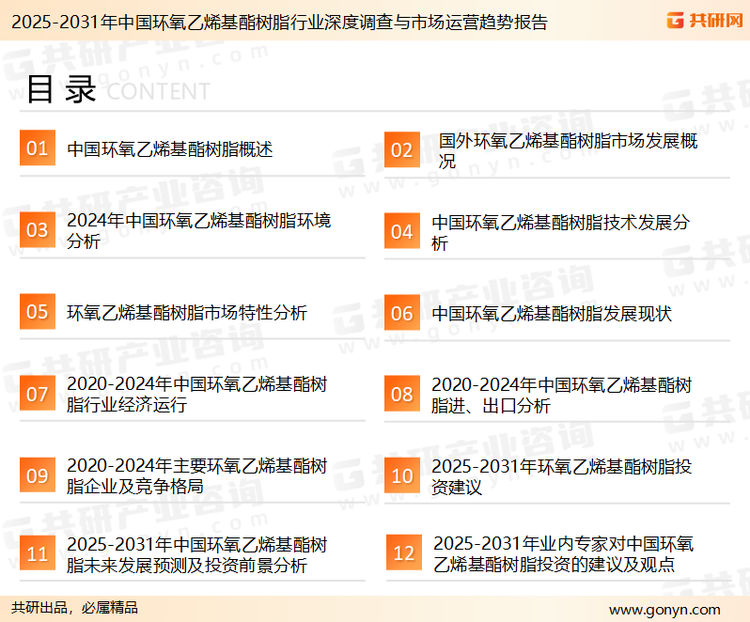The image size is (750, 622).
Task: Select 中国环氧乙烯基酯树脂技术发展分析 entry
Action: pos(561,233)
